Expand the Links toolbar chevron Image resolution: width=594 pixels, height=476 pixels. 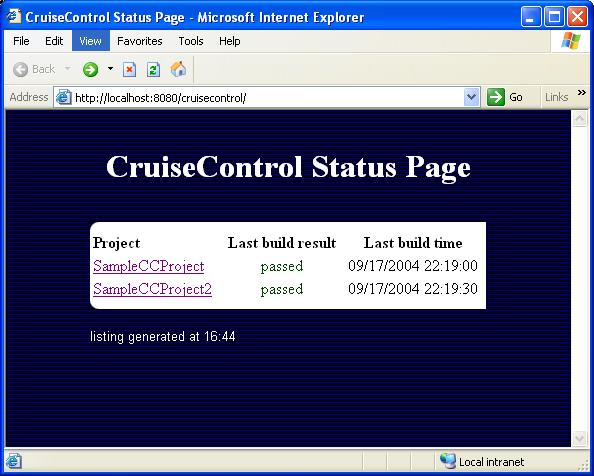[581, 93]
